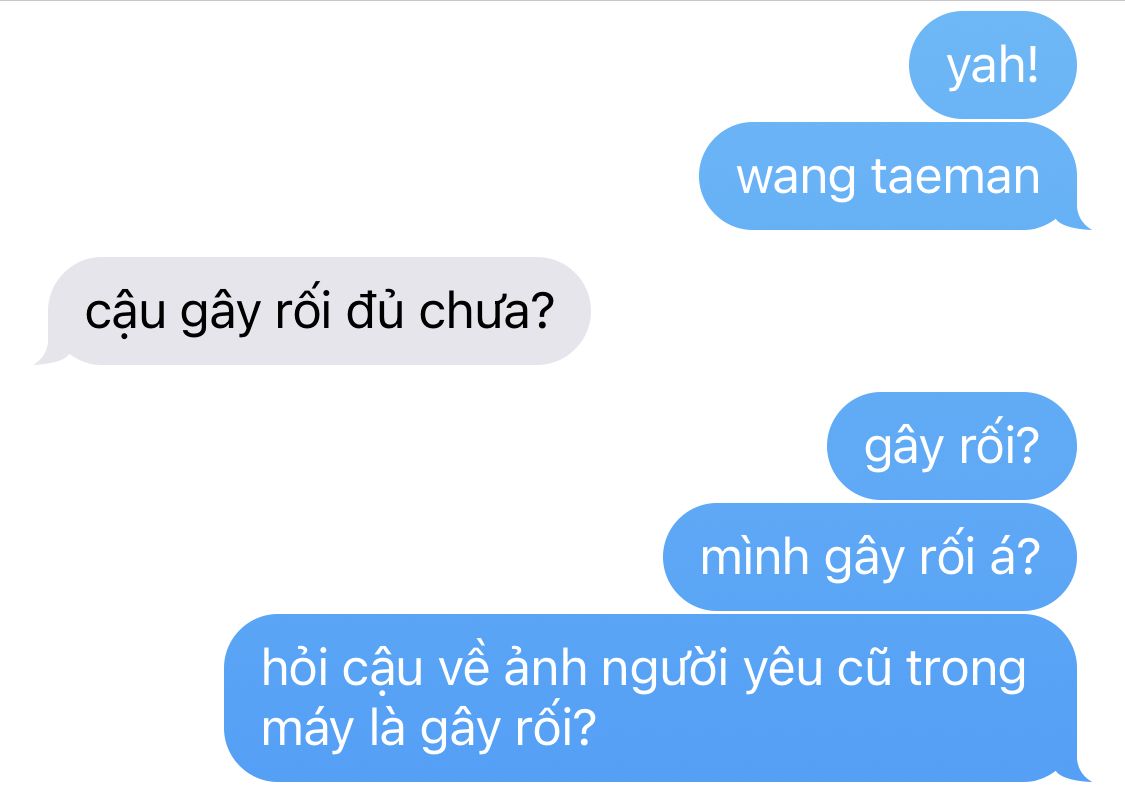
Task: Click the word 'taeman' in the message
Action: tap(956, 176)
